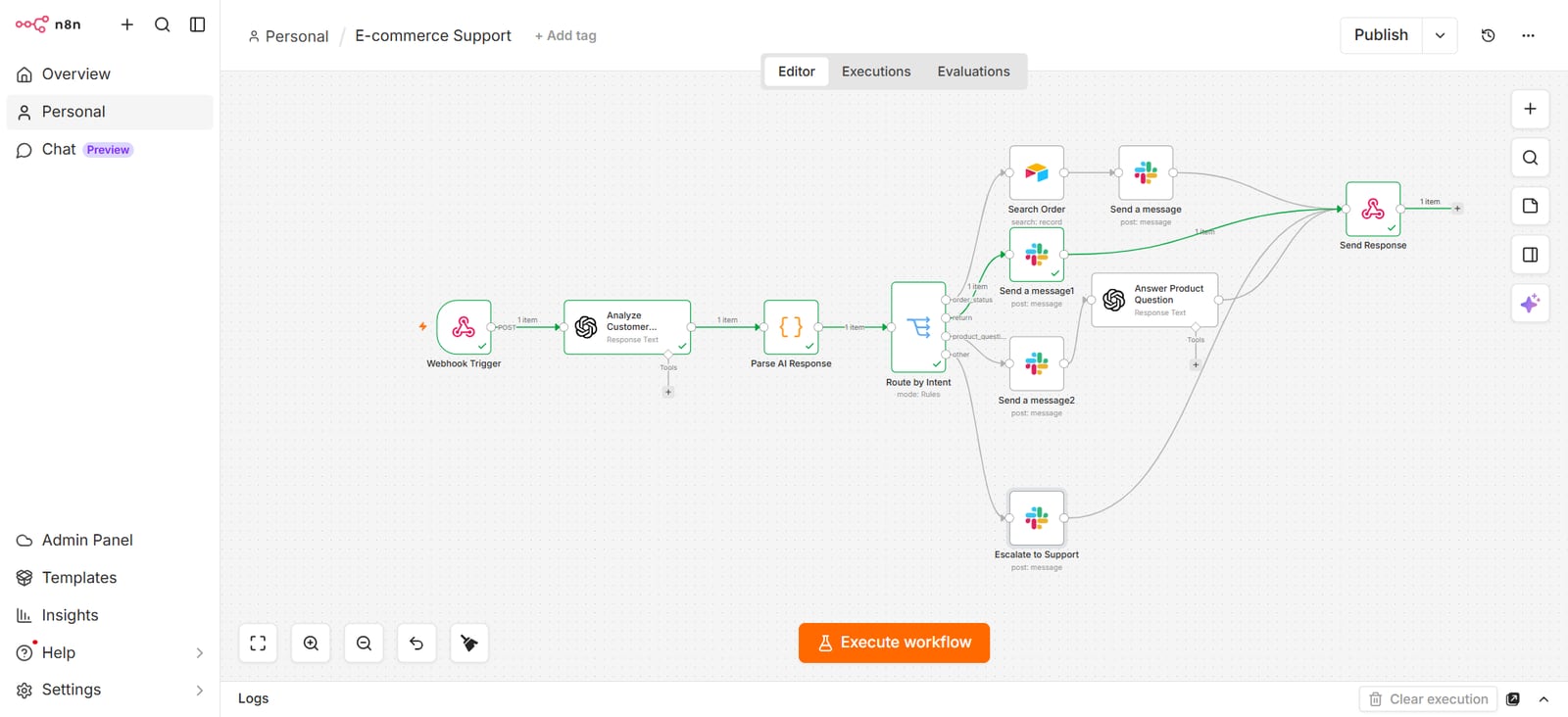Click the Publish button
Viewport: 1568px width, 717px height.
pos(1381,35)
